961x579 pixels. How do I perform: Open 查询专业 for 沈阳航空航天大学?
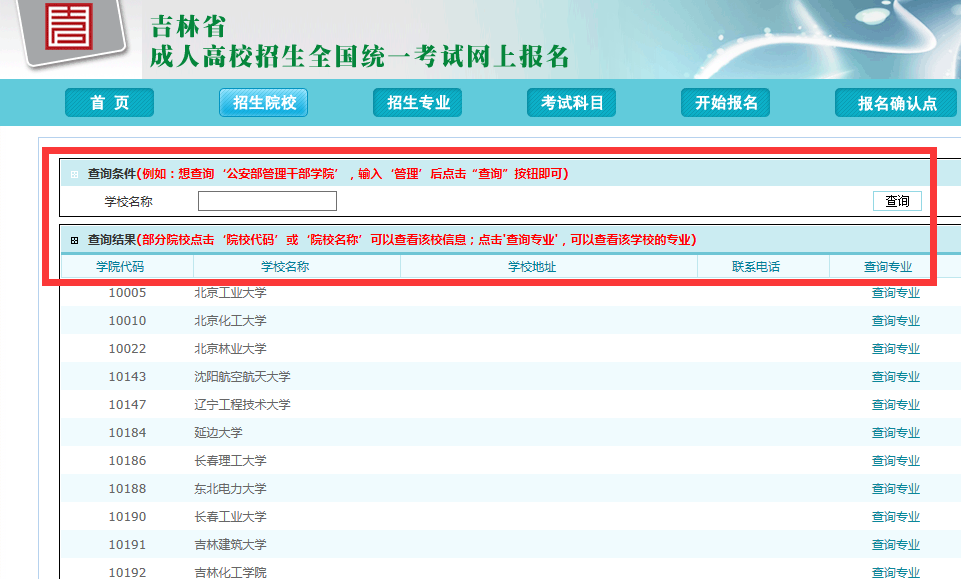click(x=896, y=377)
